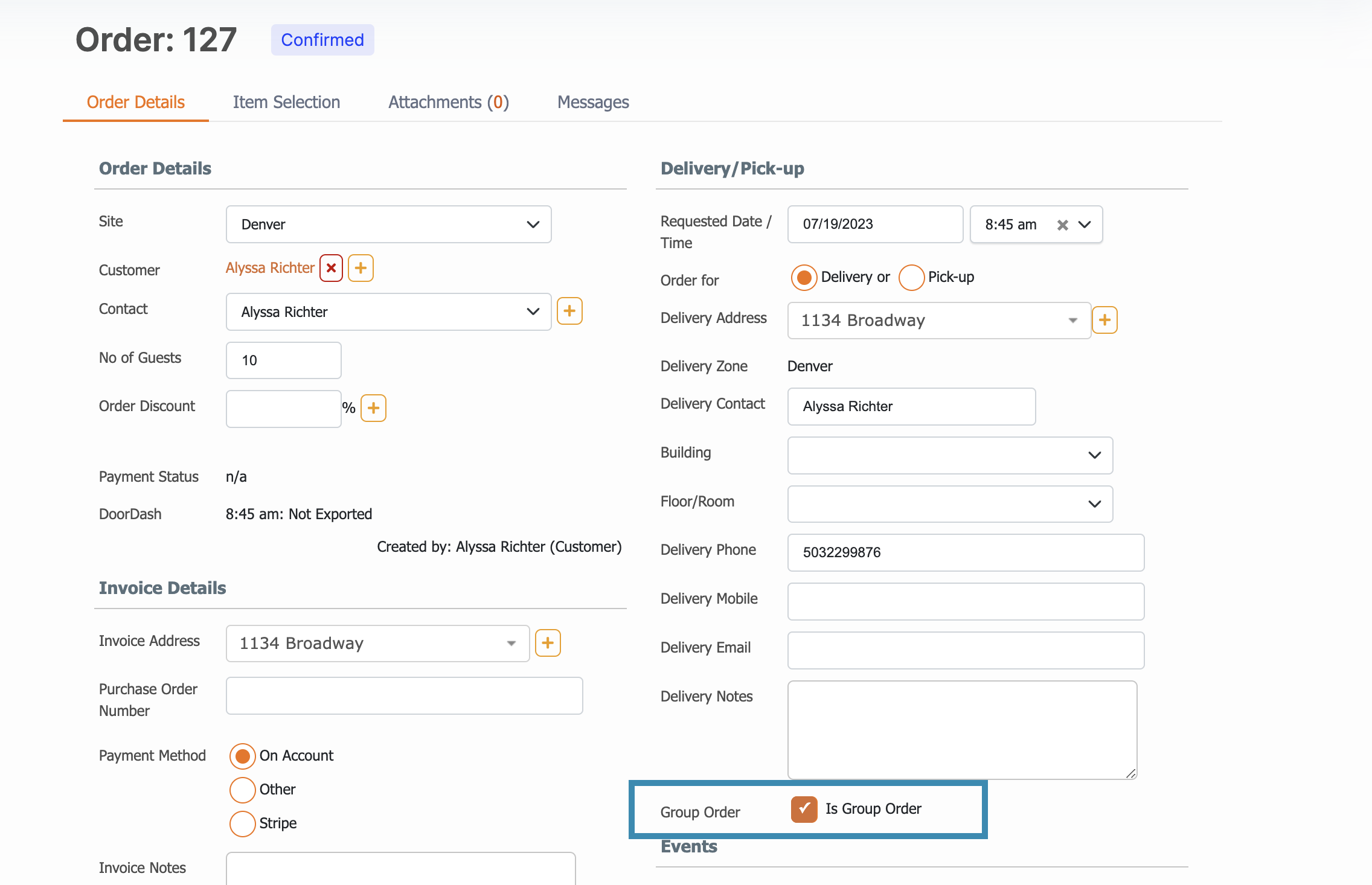Expand the requested time dropdown
This screenshot has width=1372, height=885.
pos(1085,225)
